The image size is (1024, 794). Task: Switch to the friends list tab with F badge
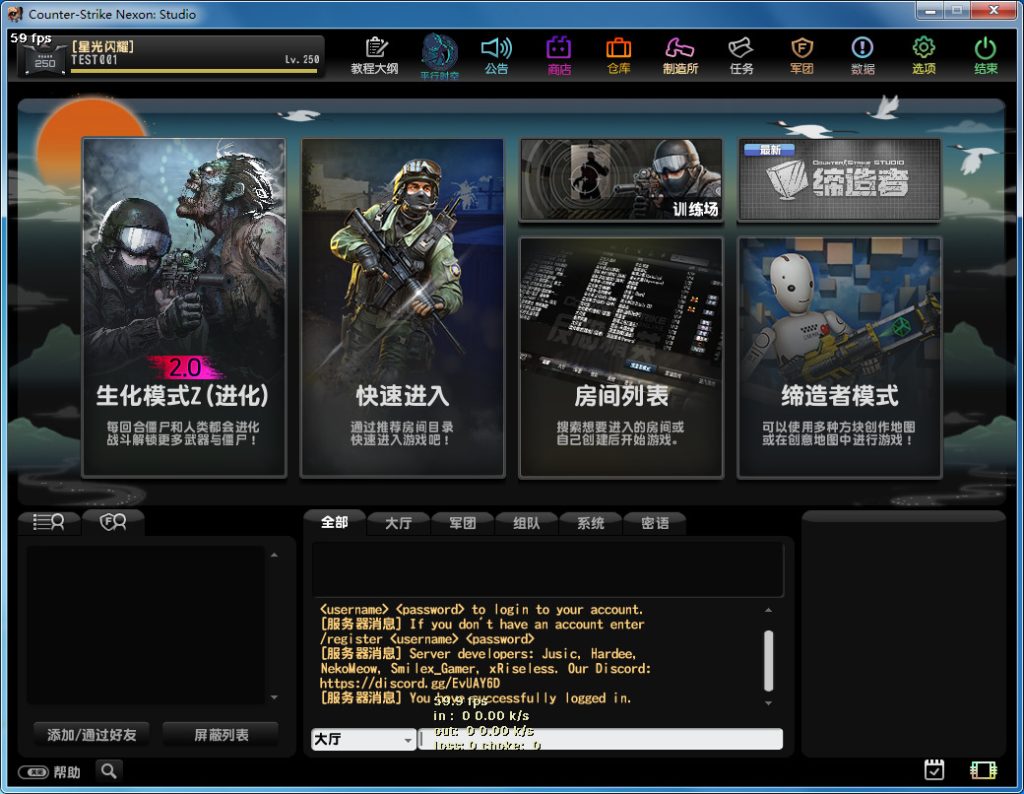tap(110, 520)
